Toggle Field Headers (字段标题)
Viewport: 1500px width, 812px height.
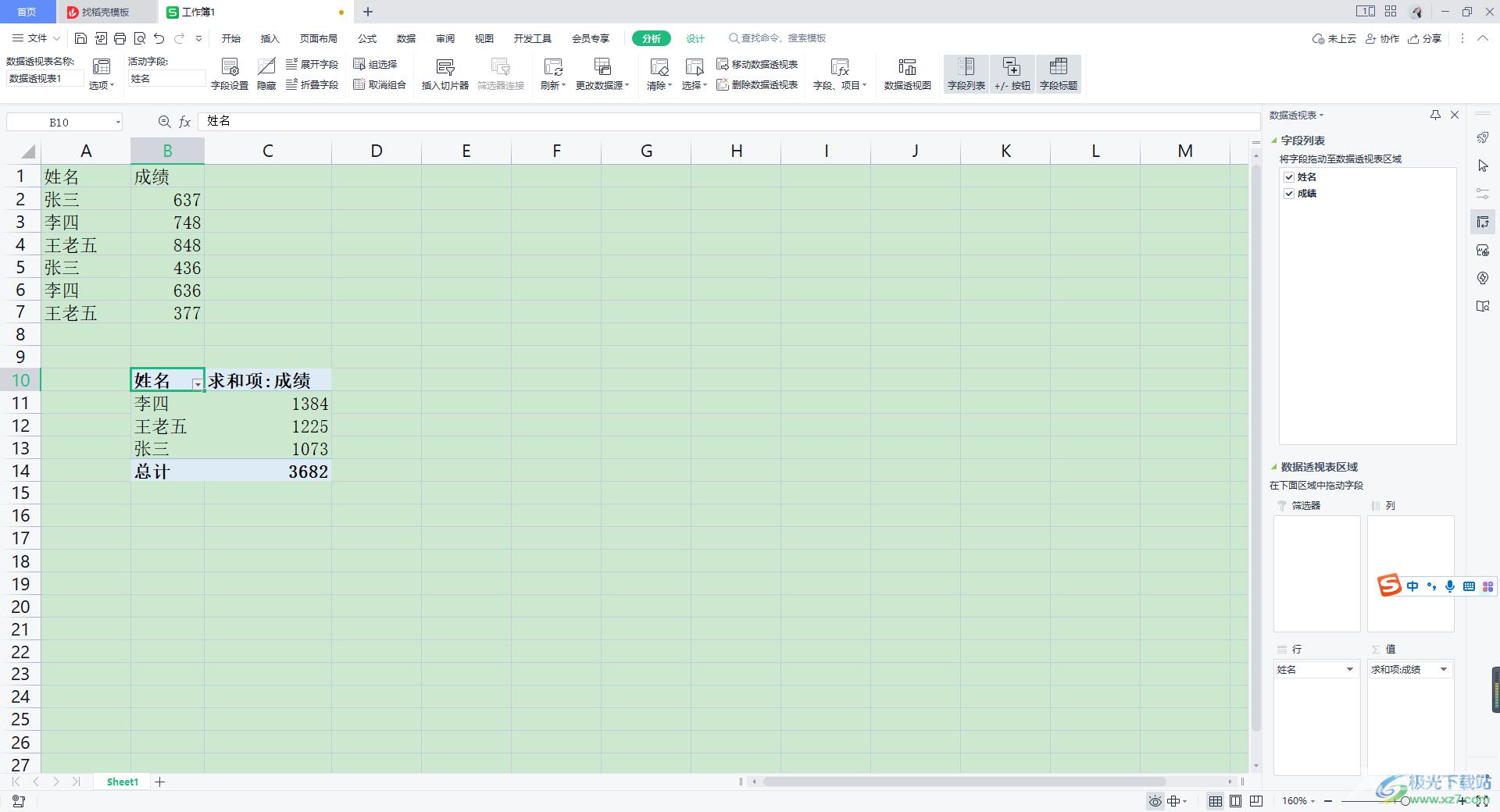[1059, 74]
